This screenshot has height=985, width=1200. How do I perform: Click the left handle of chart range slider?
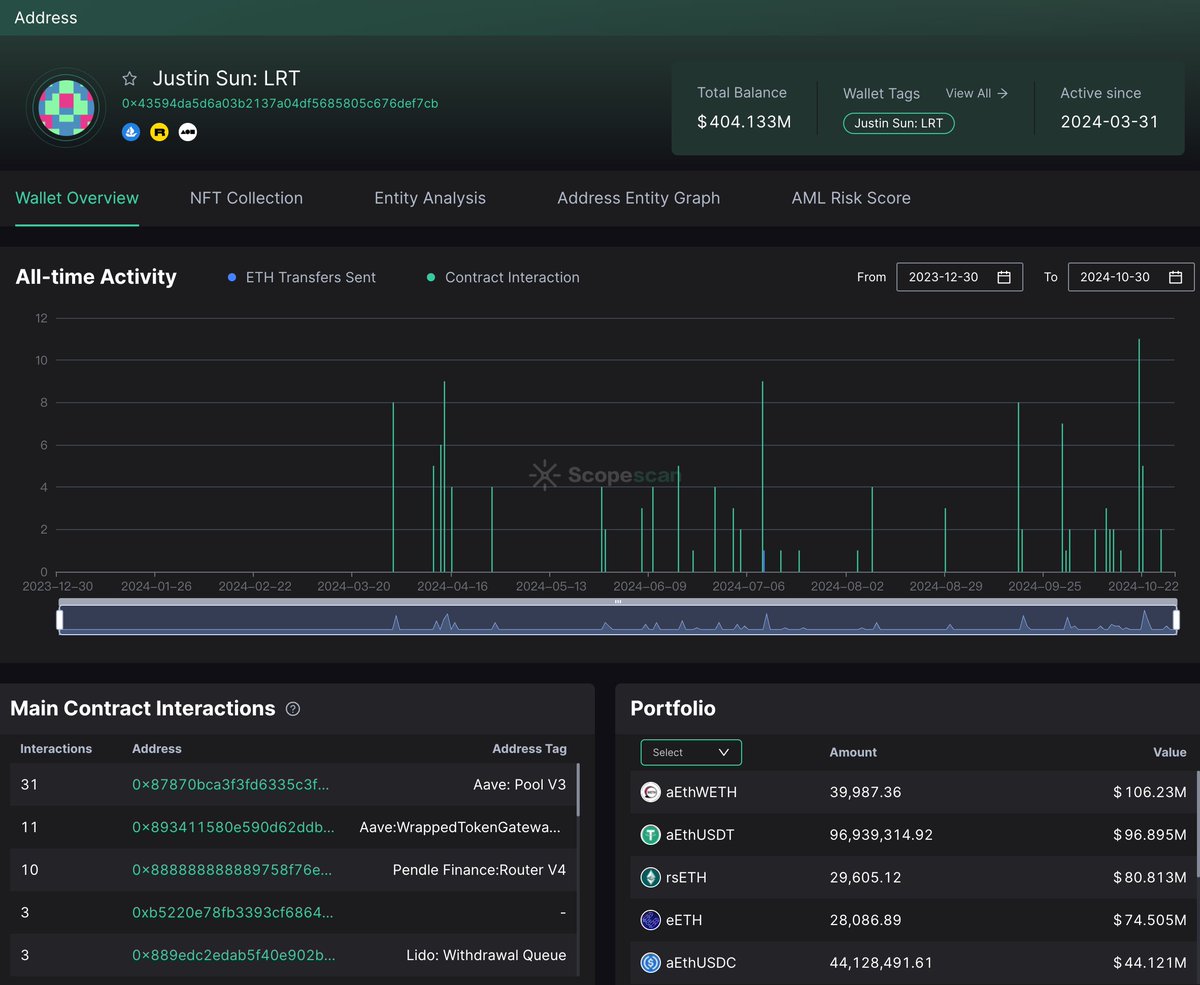pyautogui.click(x=59, y=620)
